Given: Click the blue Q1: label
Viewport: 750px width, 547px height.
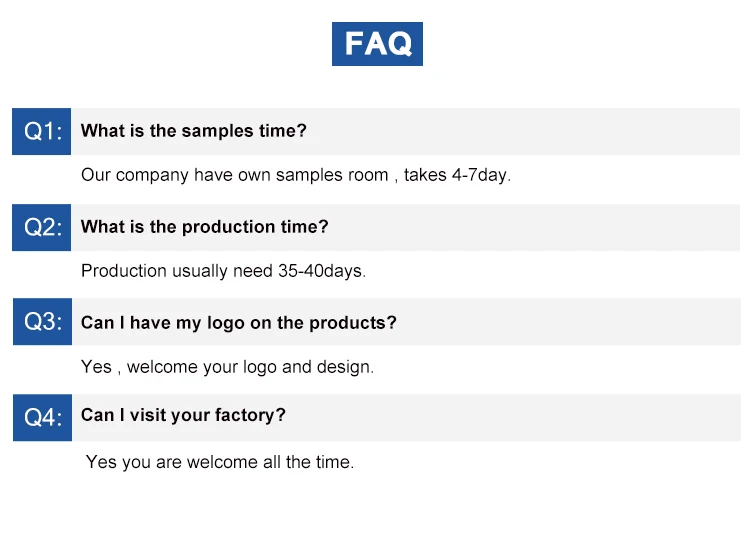Looking at the screenshot, I should [x=42, y=131].
